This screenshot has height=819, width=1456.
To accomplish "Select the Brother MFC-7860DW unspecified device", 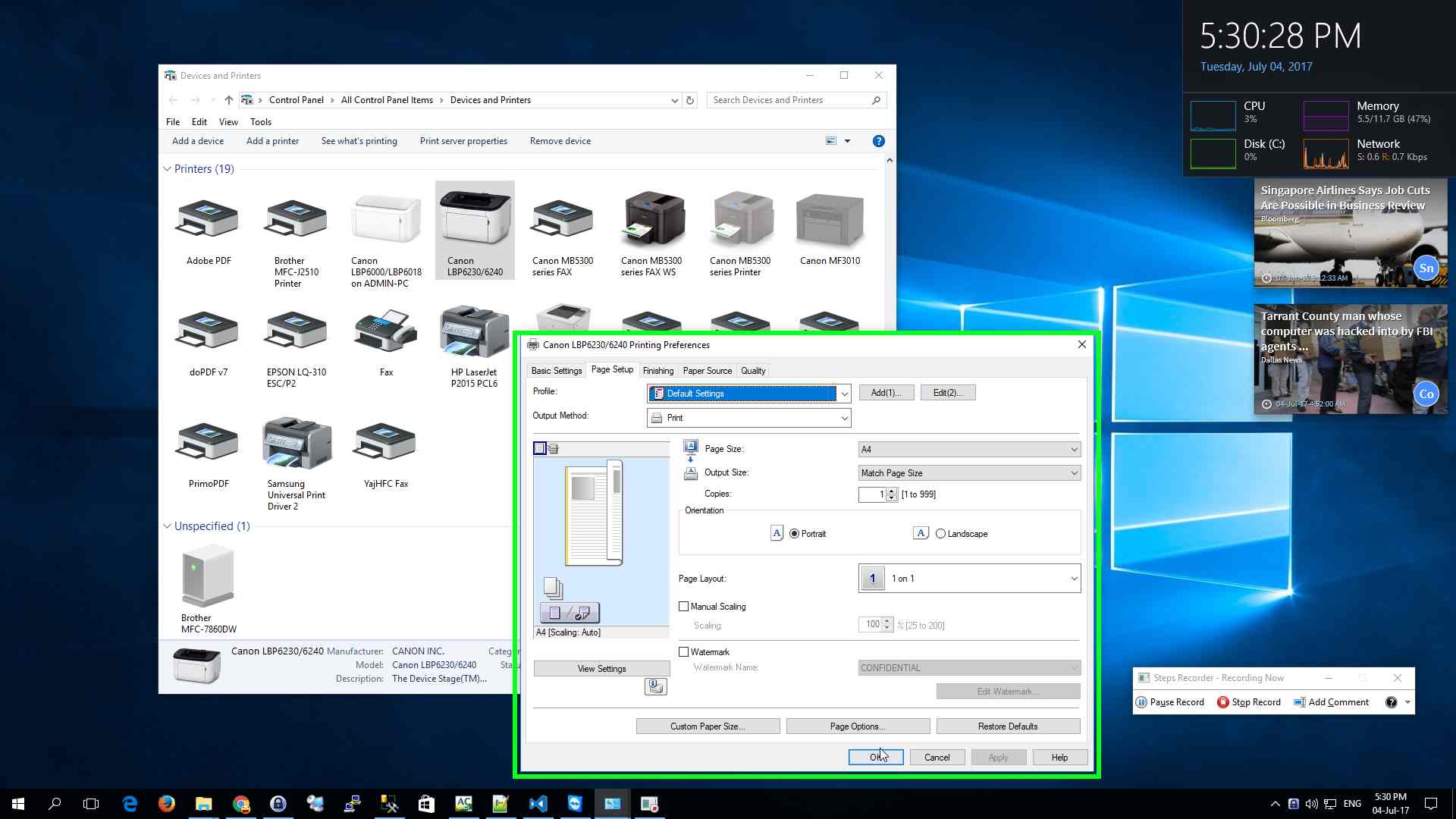I will (208, 576).
